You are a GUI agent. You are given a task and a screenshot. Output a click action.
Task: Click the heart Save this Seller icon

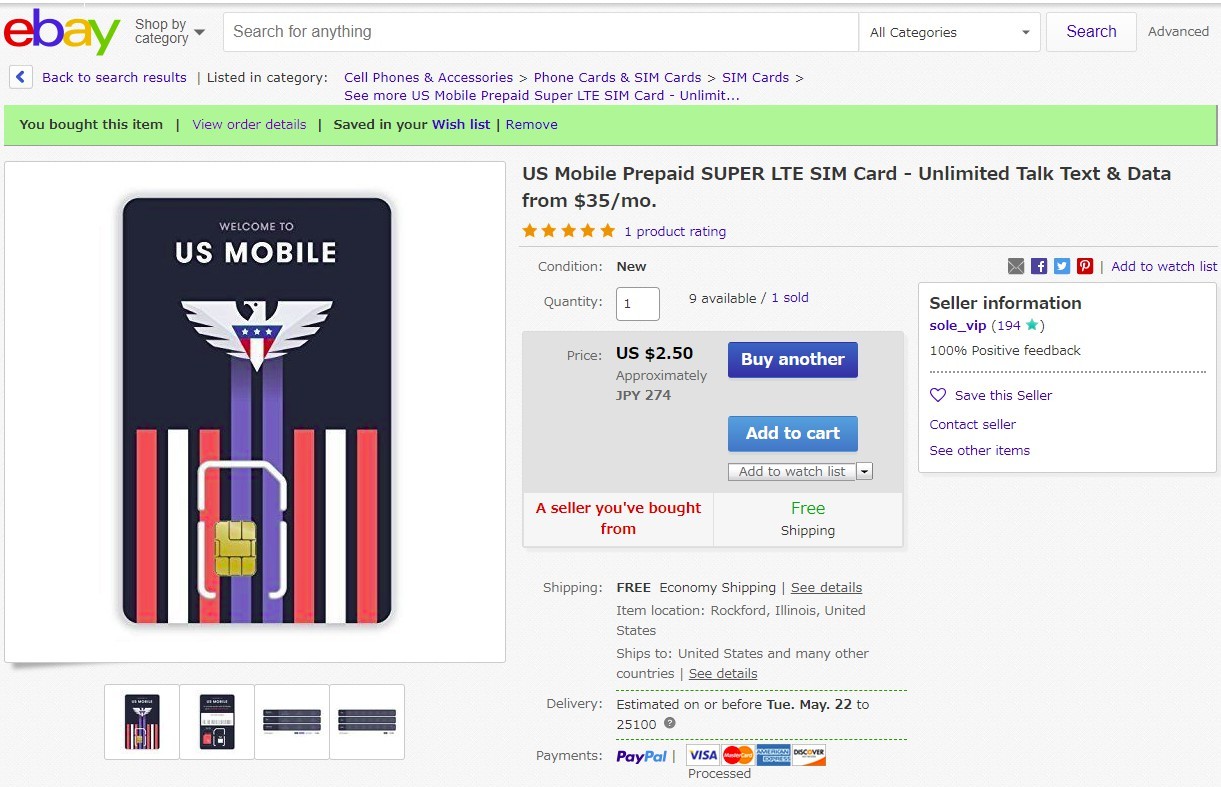(938, 395)
